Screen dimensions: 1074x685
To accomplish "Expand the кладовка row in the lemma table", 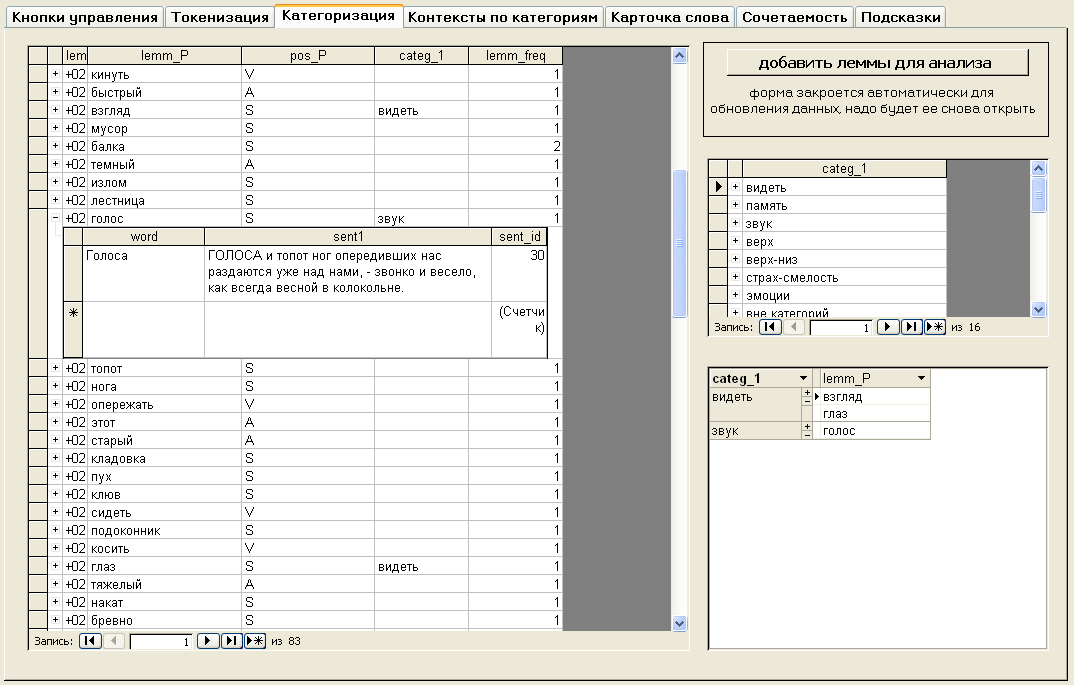I will (x=55, y=458).
